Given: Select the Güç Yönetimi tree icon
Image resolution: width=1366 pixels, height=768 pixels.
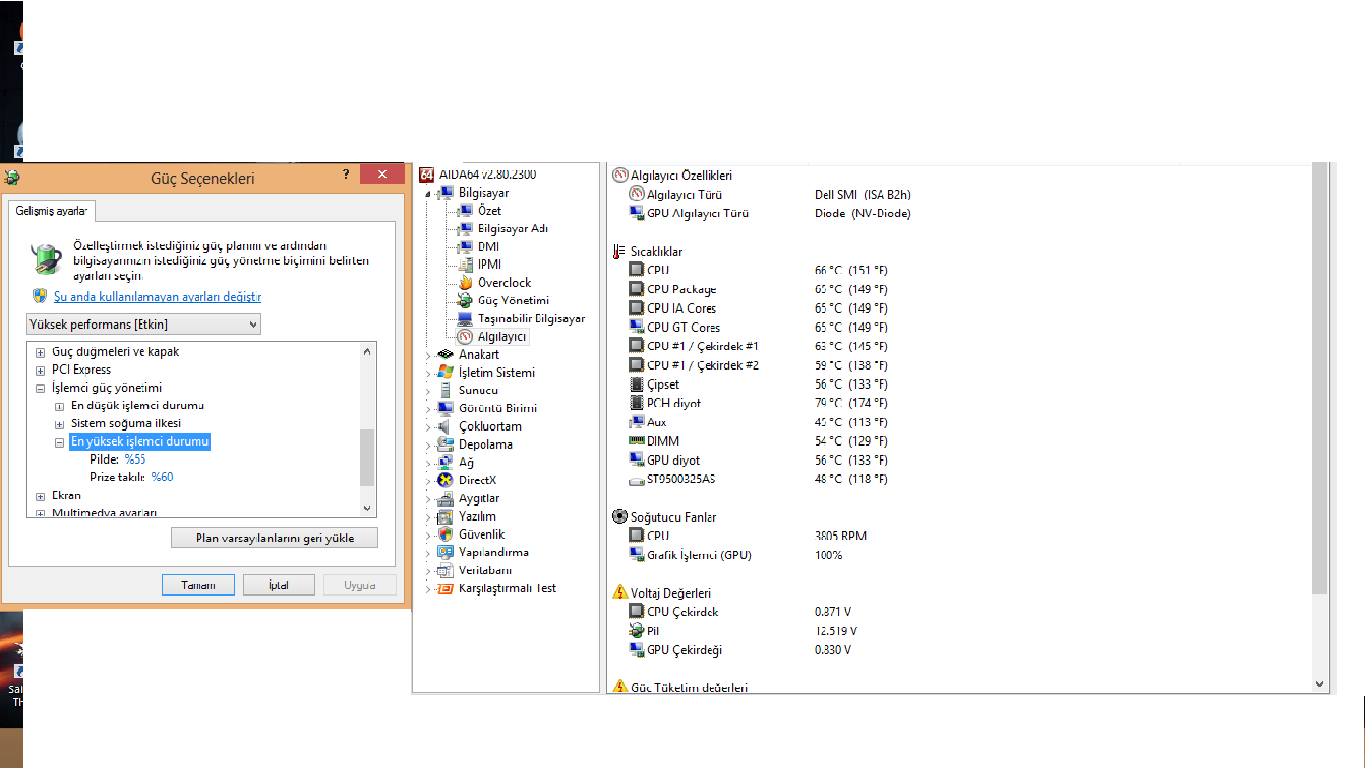Looking at the screenshot, I should coord(465,301).
